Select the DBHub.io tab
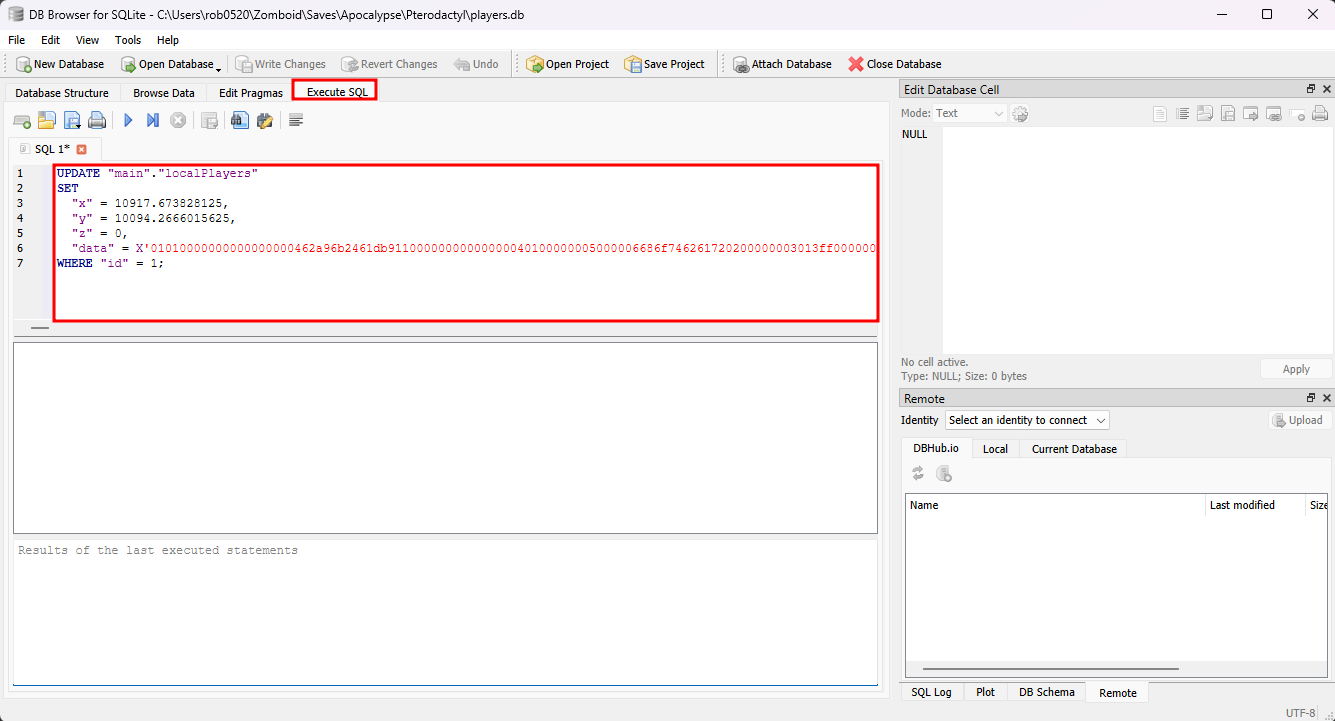Viewport: 1335px width, 721px height. (x=935, y=448)
